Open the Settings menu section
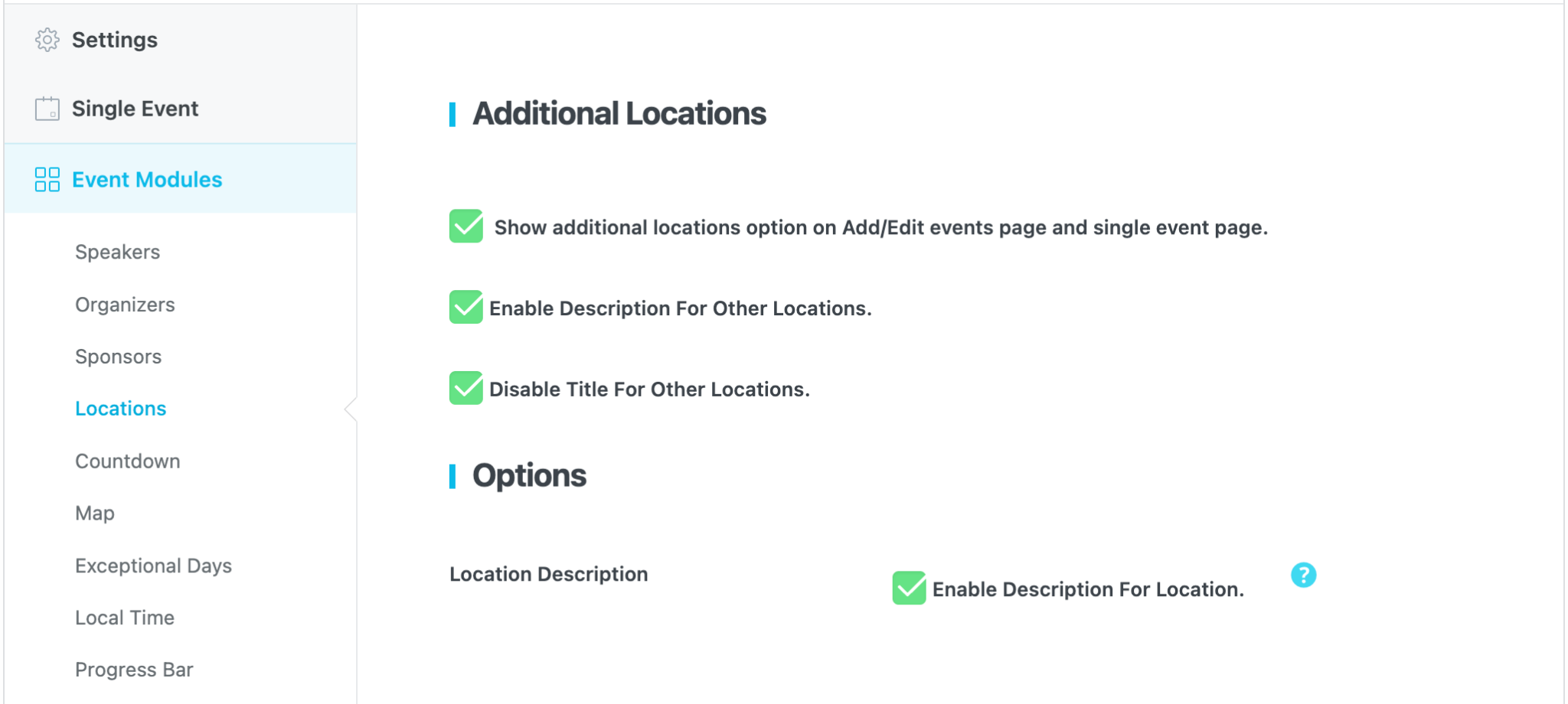The width and height of the screenshot is (1568, 704). [x=115, y=40]
